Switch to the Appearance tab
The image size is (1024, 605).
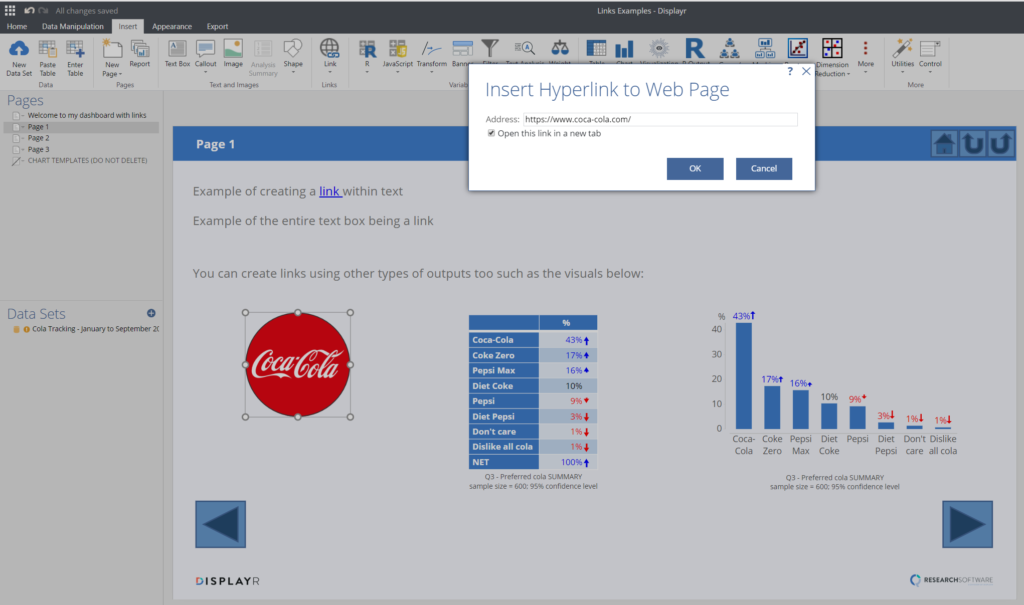point(171,26)
